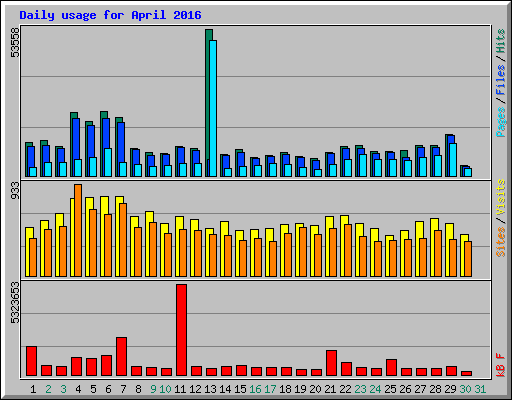Click the 'Pages' legend text
The width and height of the screenshot is (512, 400).
pyautogui.click(x=501, y=122)
